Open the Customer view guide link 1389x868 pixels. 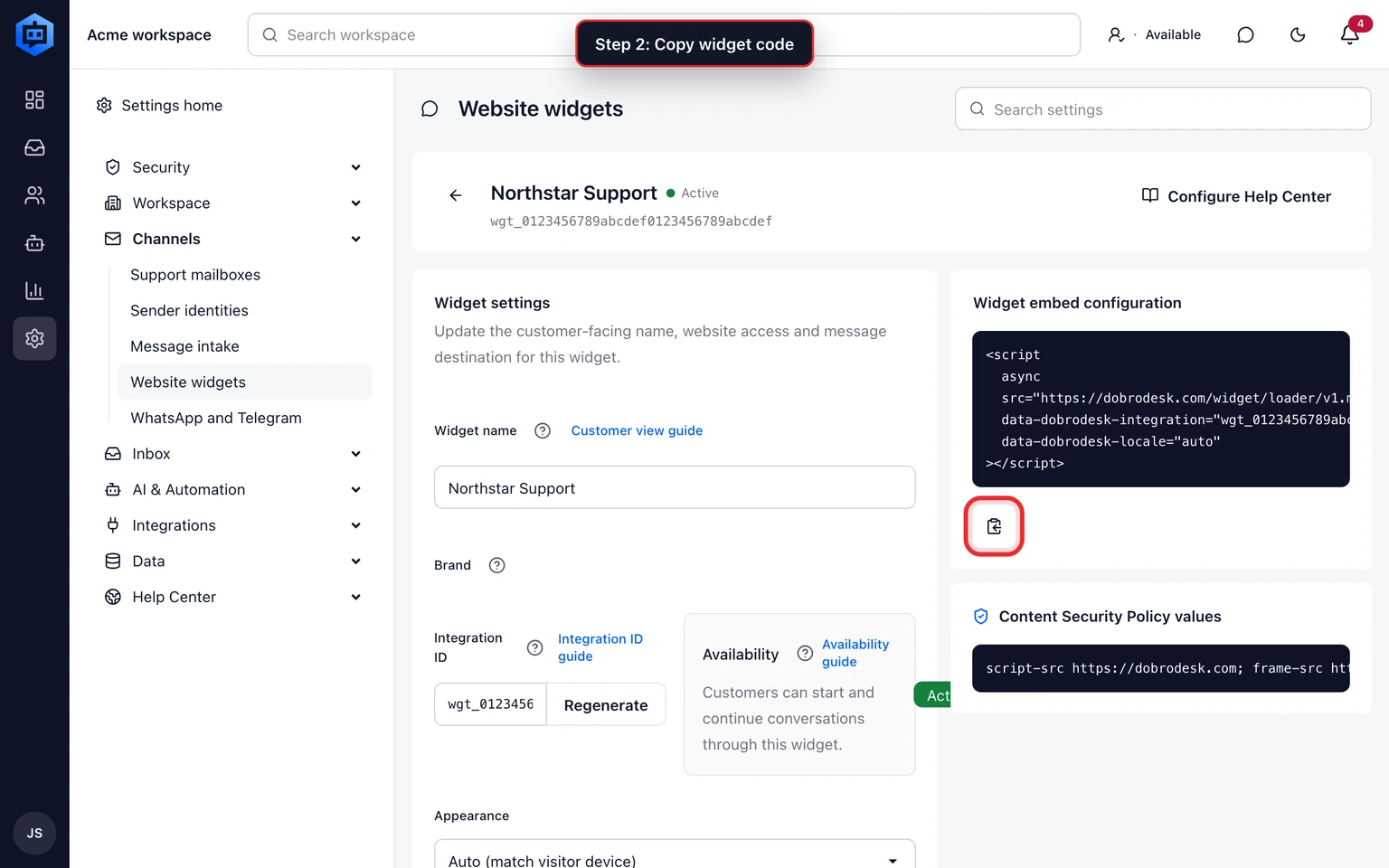(x=637, y=430)
